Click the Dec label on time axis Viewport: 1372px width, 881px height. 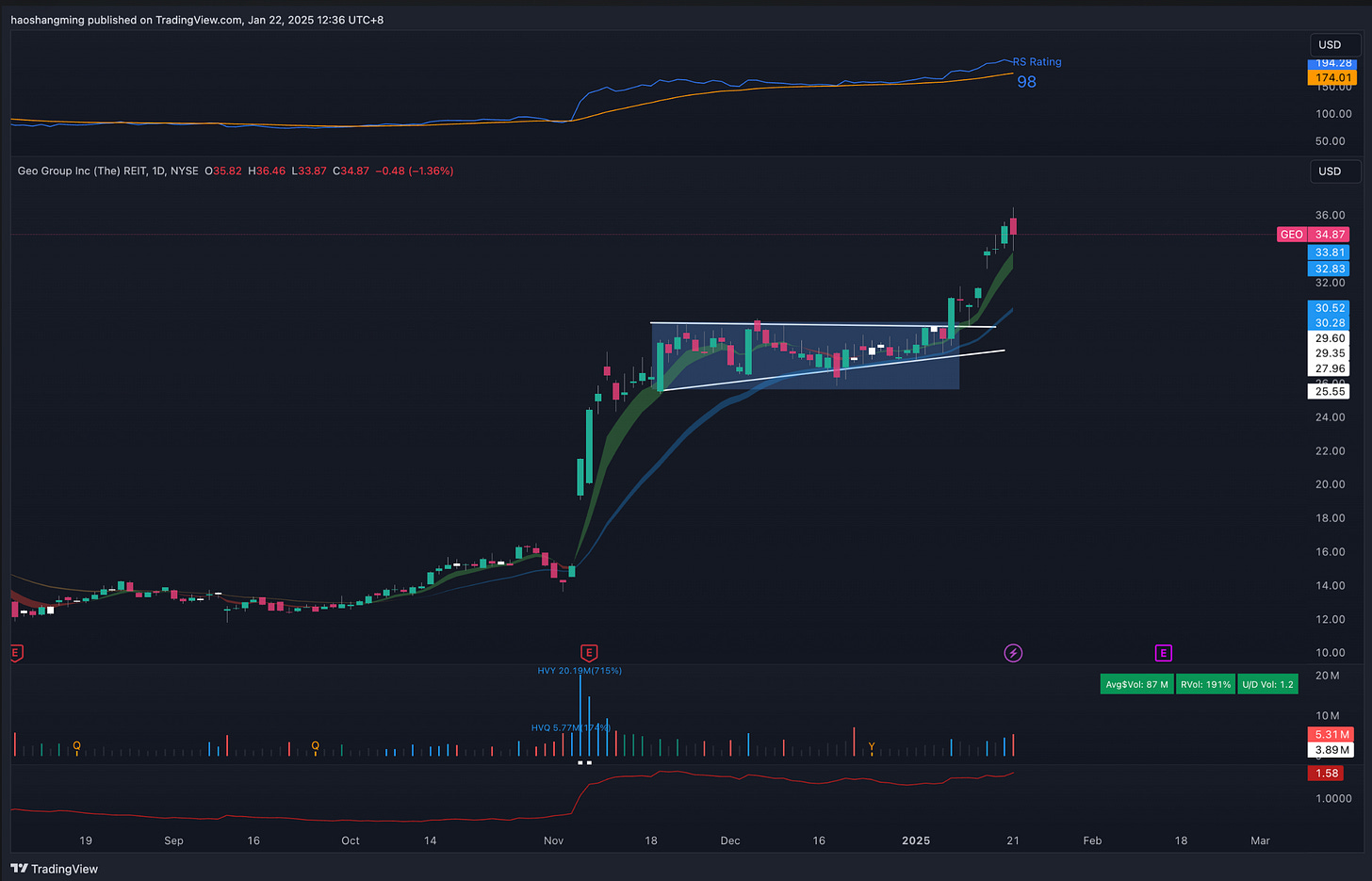click(x=730, y=840)
